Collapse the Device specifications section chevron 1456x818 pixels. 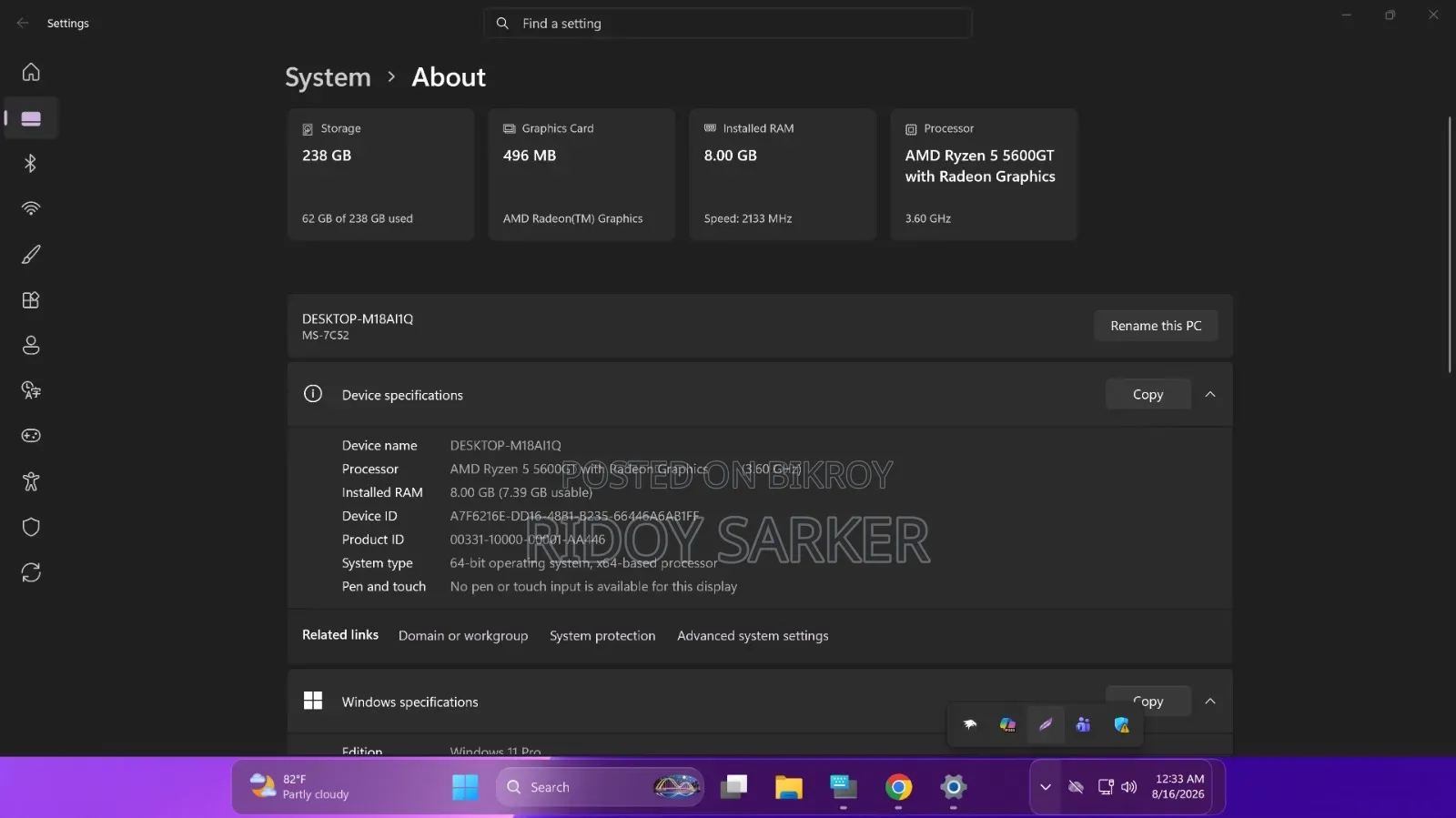1210,394
